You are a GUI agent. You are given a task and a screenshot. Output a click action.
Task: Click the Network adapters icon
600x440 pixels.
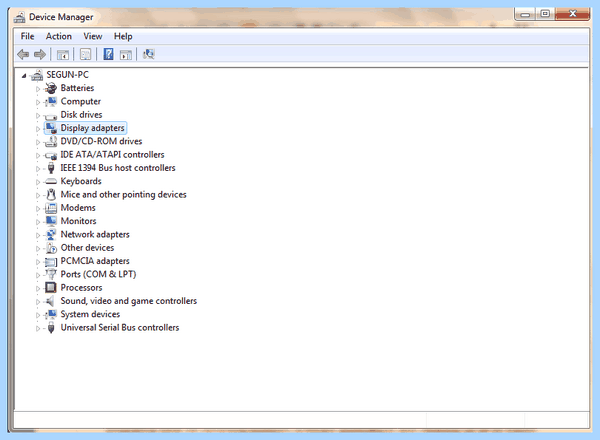pyautogui.click(x=51, y=235)
